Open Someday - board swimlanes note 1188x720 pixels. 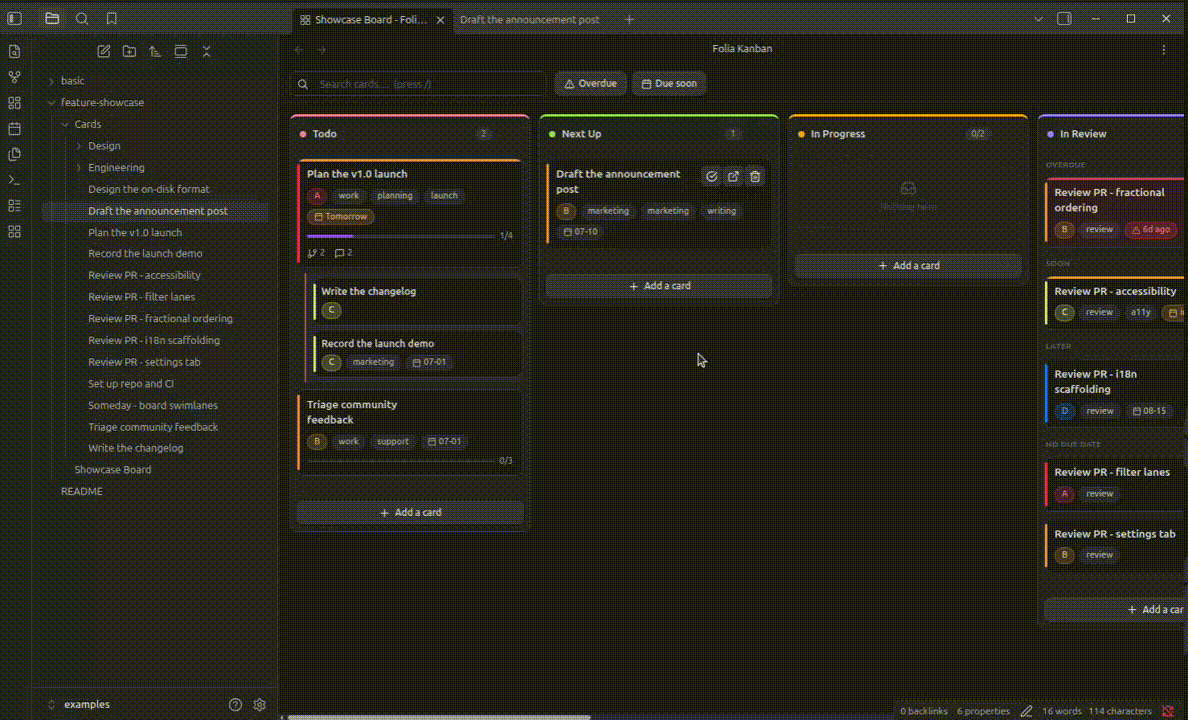(152, 405)
